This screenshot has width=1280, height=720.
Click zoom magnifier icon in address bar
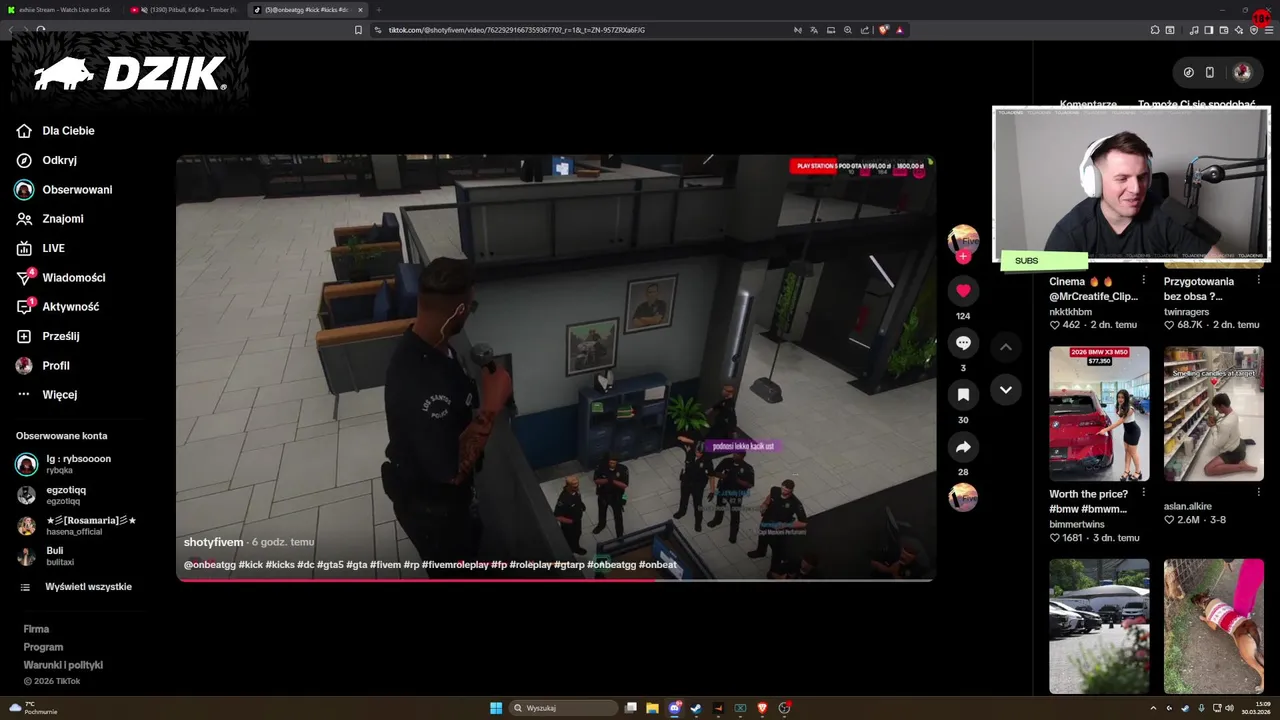(x=848, y=30)
